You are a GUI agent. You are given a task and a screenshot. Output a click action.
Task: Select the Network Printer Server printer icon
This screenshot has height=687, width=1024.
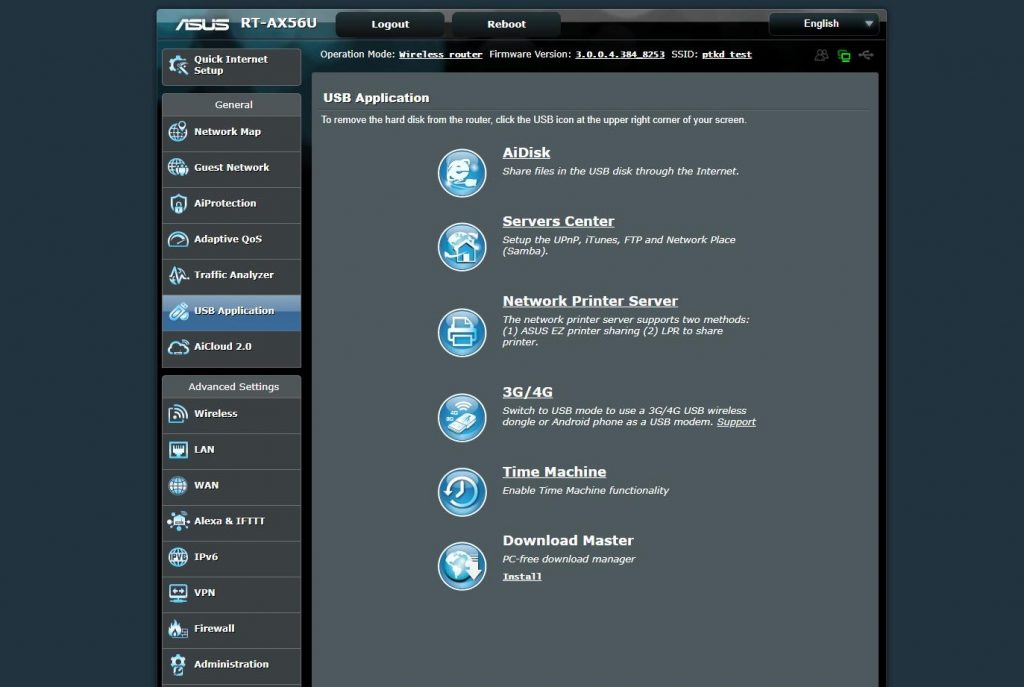tap(462, 332)
